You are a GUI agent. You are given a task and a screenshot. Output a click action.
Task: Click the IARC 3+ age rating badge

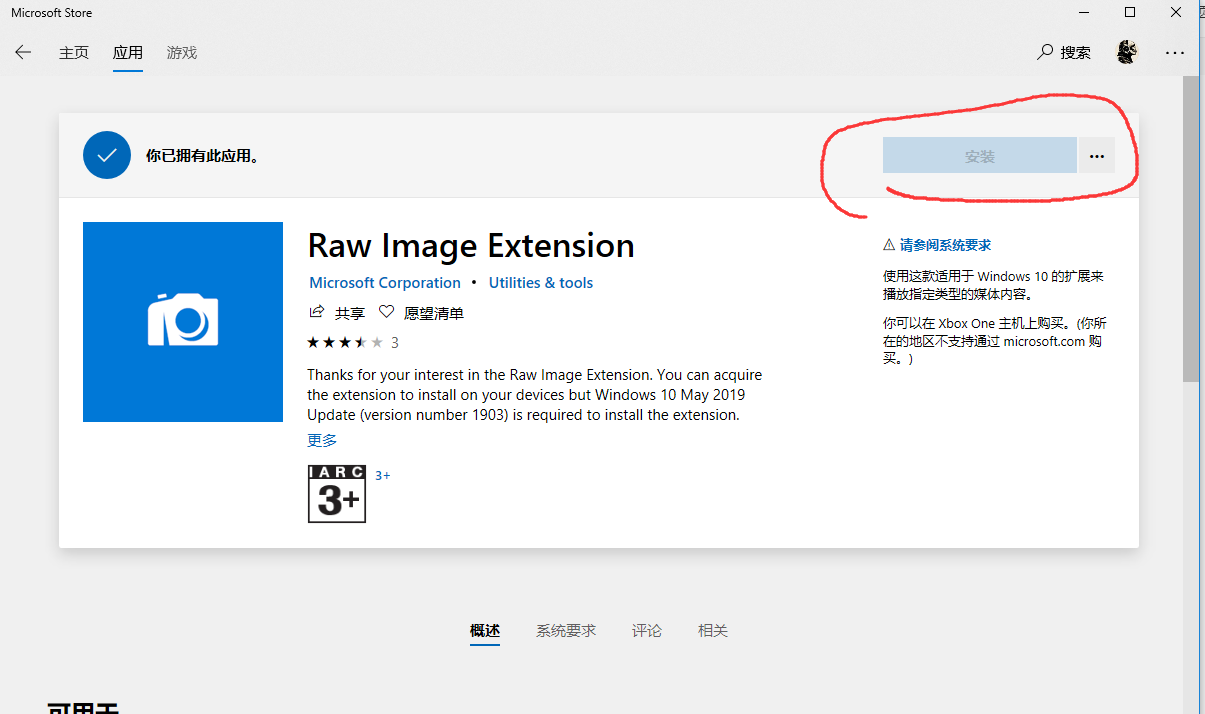click(x=336, y=493)
